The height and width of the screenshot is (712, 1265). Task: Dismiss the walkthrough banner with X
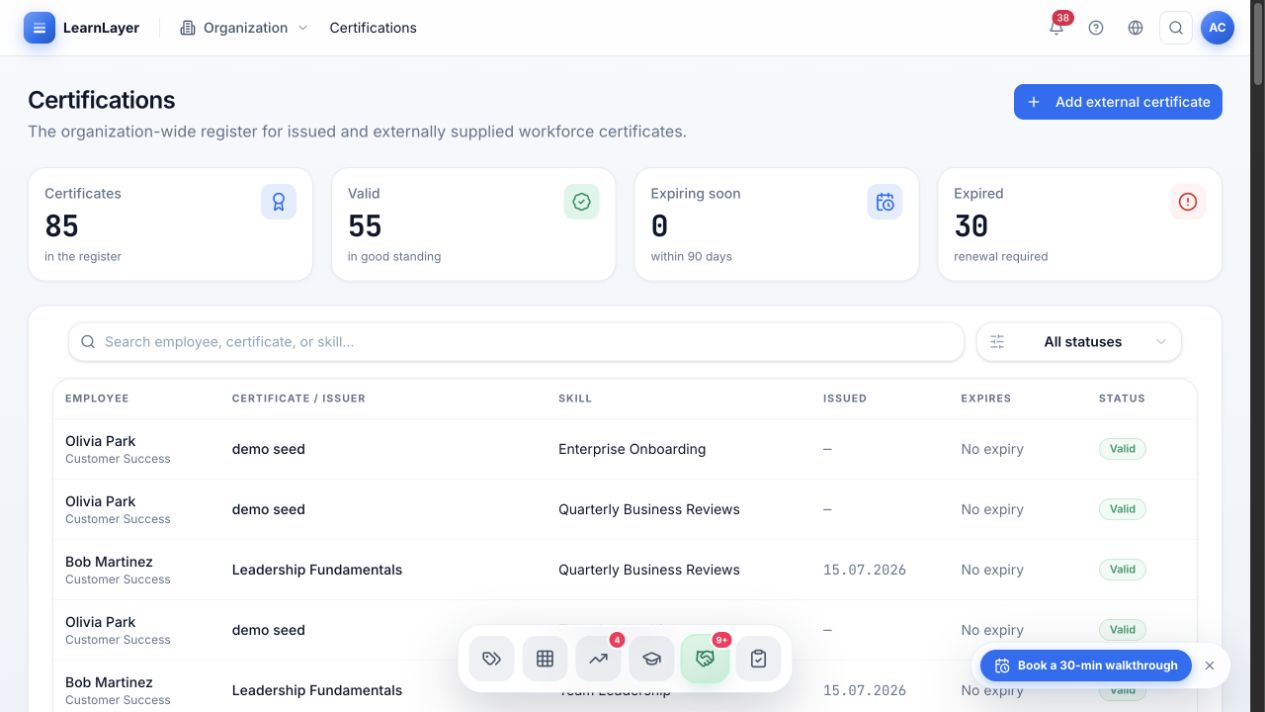coord(1209,666)
